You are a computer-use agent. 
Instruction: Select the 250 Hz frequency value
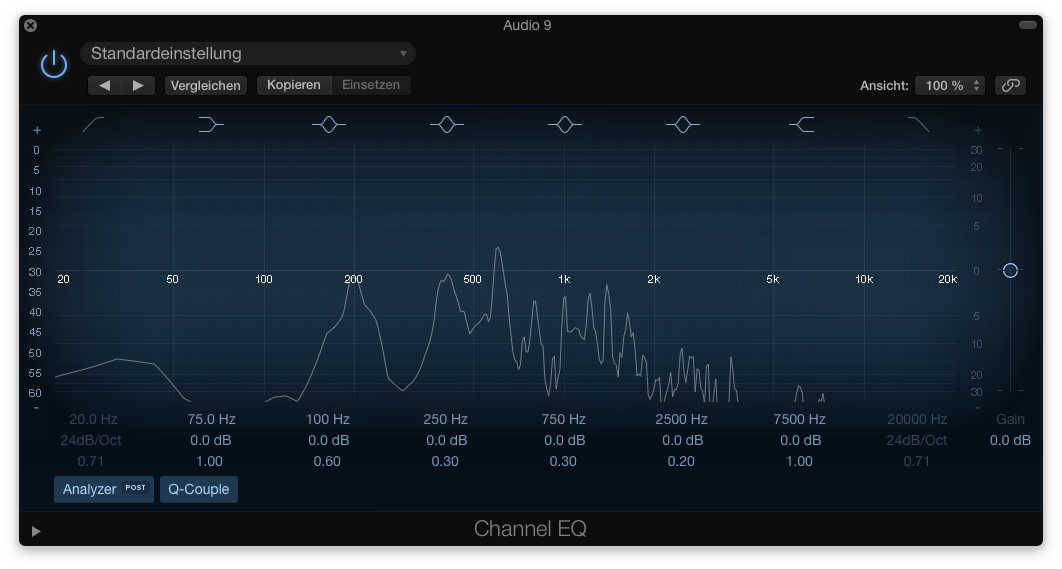pos(446,419)
